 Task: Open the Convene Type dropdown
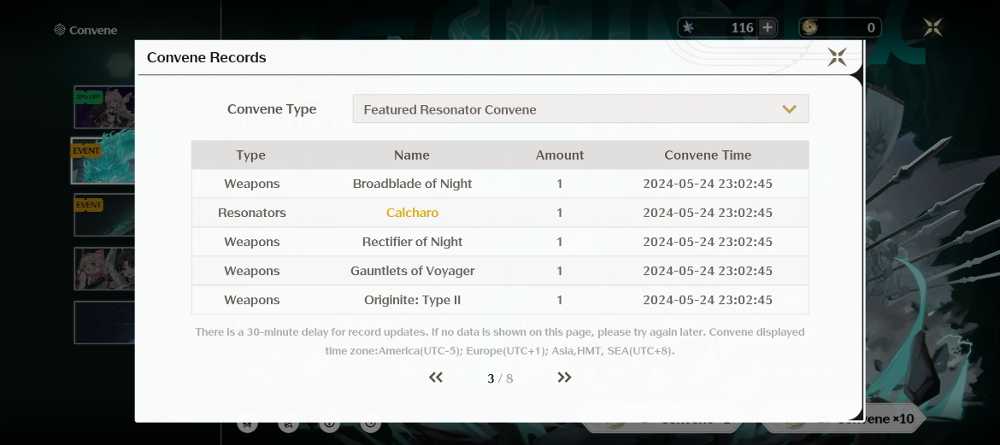click(580, 109)
